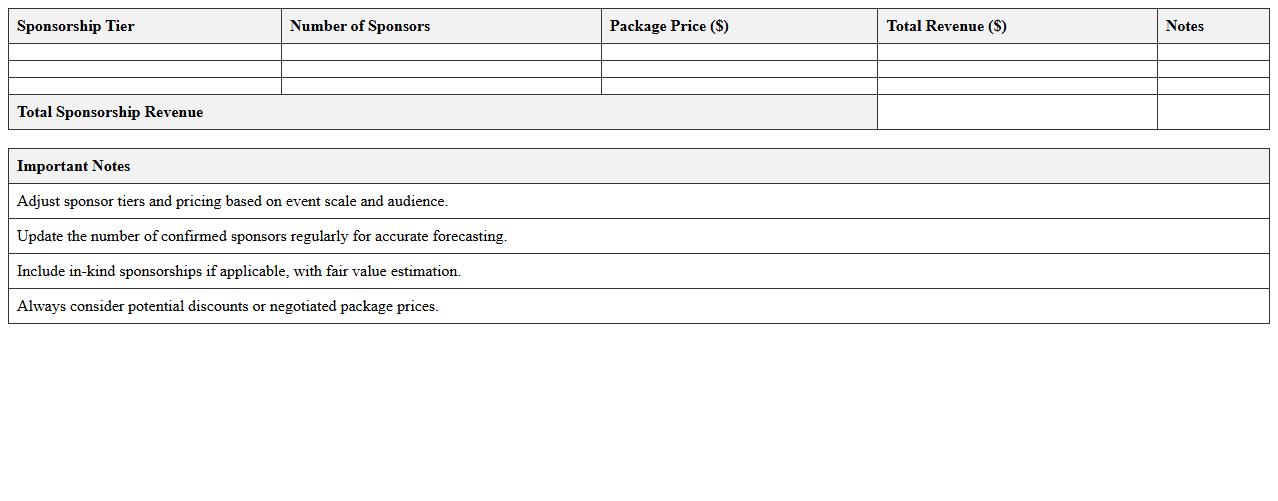Select the Notes cell in the total row
The width and height of the screenshot is (1278, 501).
(x=1213, y=112)
